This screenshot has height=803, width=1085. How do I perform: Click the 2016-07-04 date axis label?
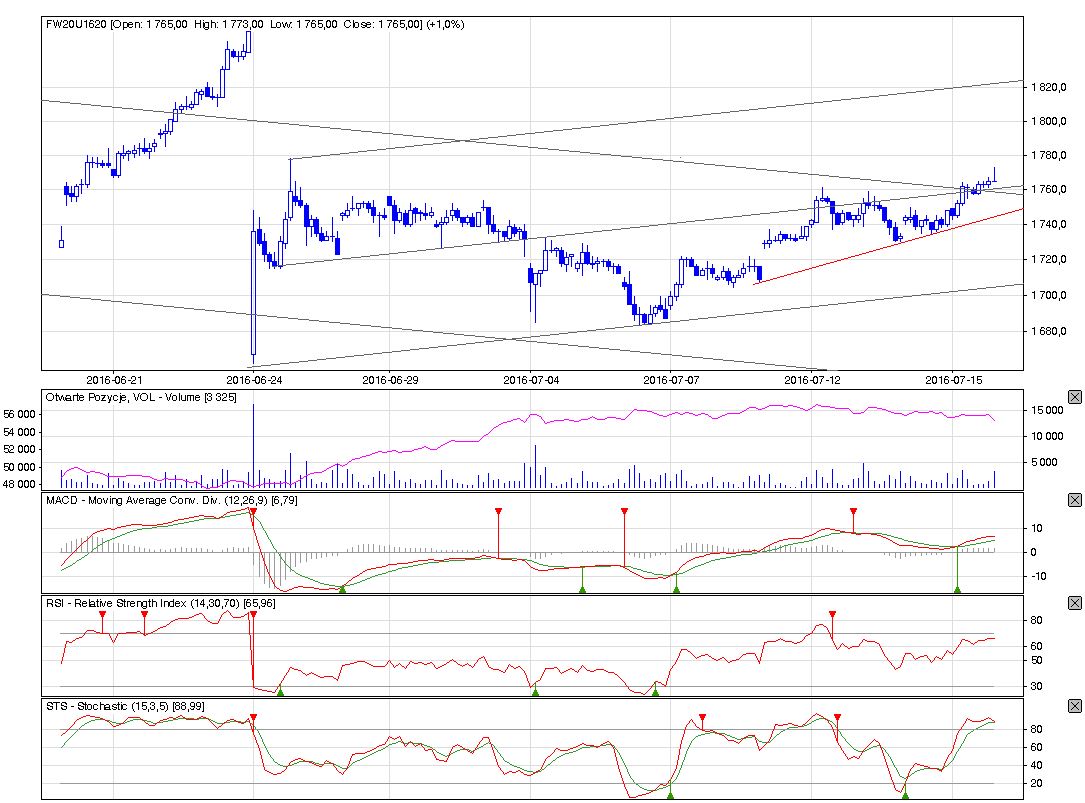tap(531, 380)
